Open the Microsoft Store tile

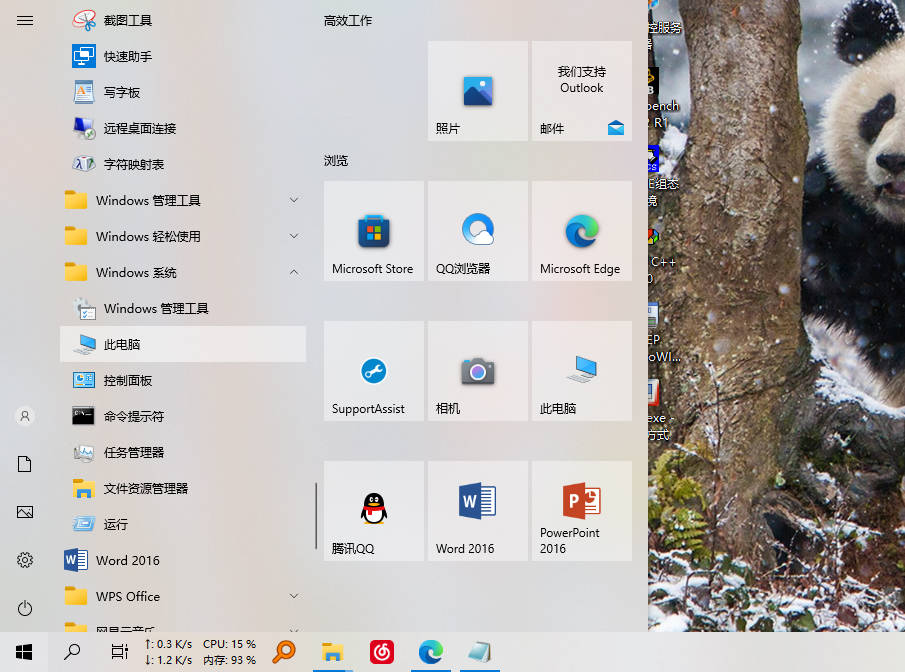click(373, 230)
